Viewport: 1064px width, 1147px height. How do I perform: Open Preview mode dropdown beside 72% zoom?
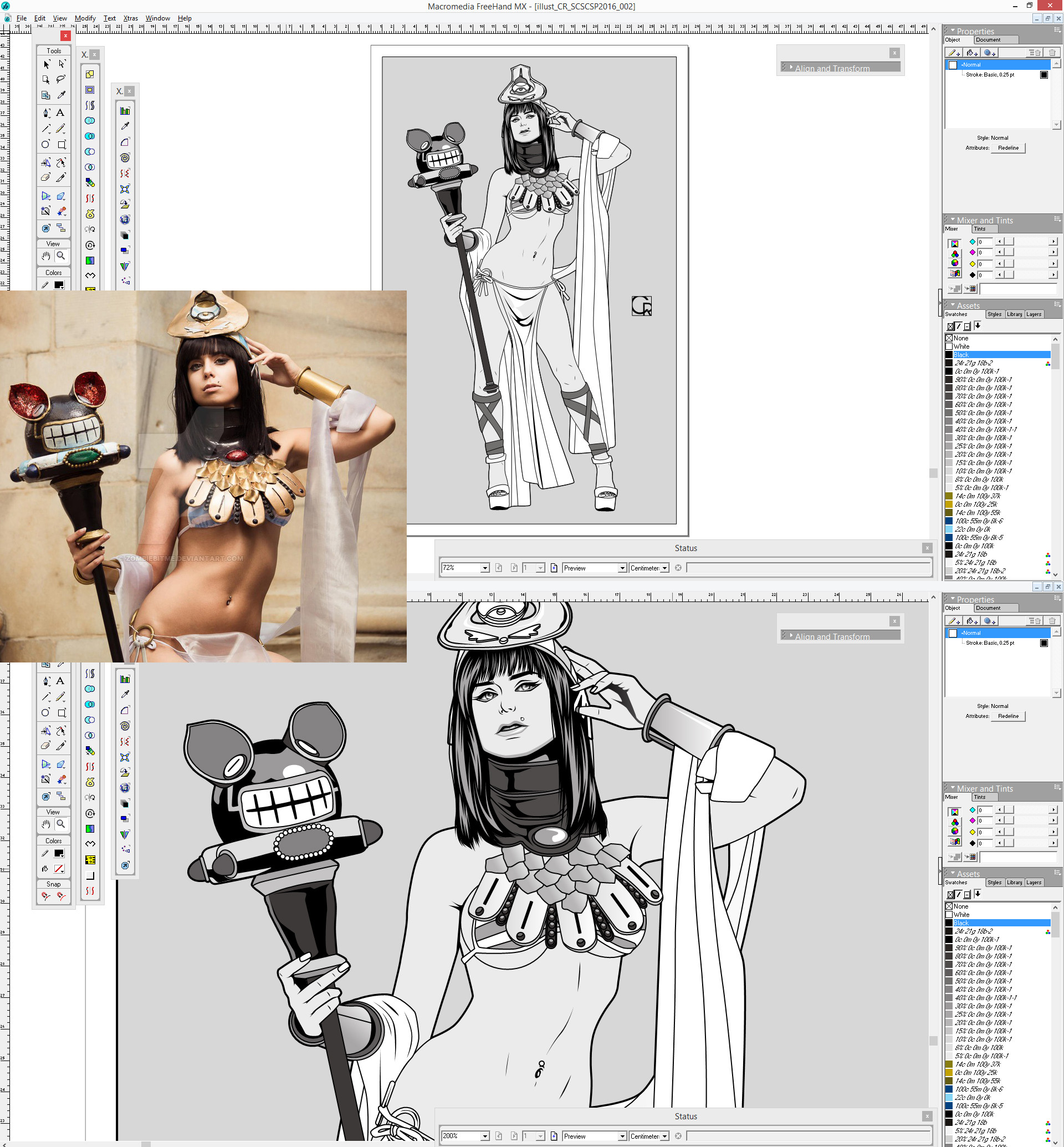point(622,568)
